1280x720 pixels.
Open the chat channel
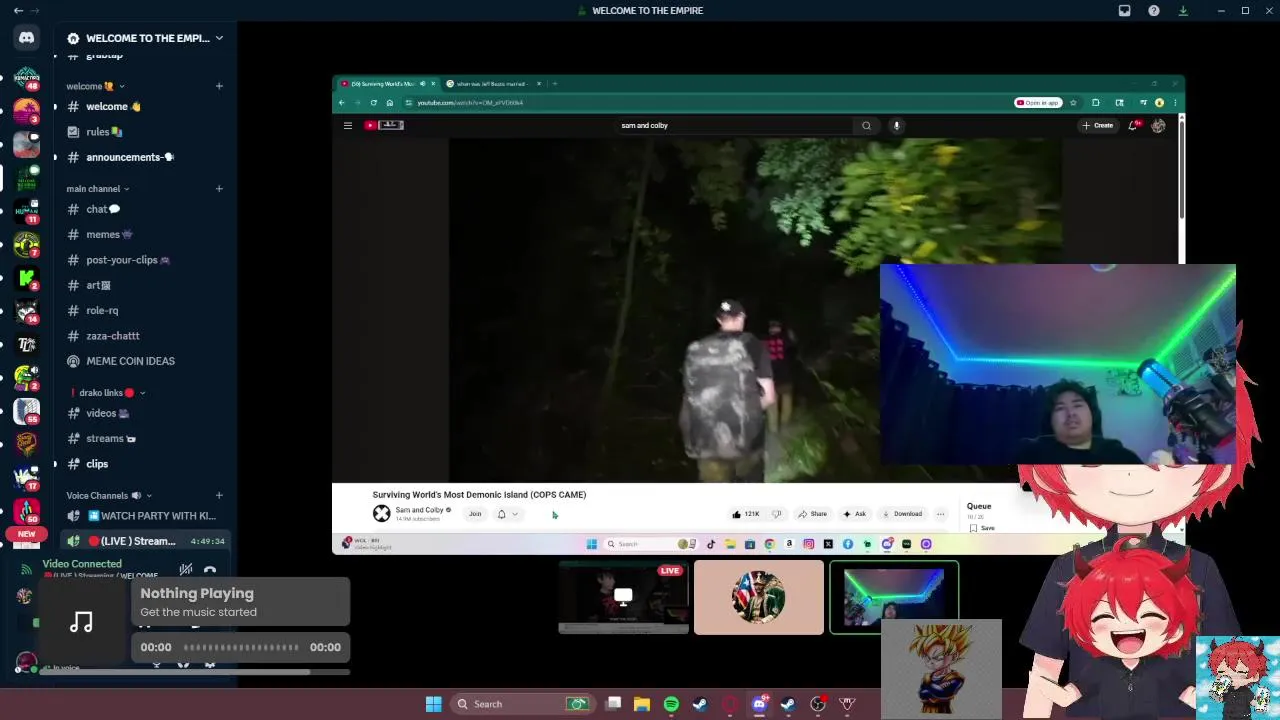(145, 209)
